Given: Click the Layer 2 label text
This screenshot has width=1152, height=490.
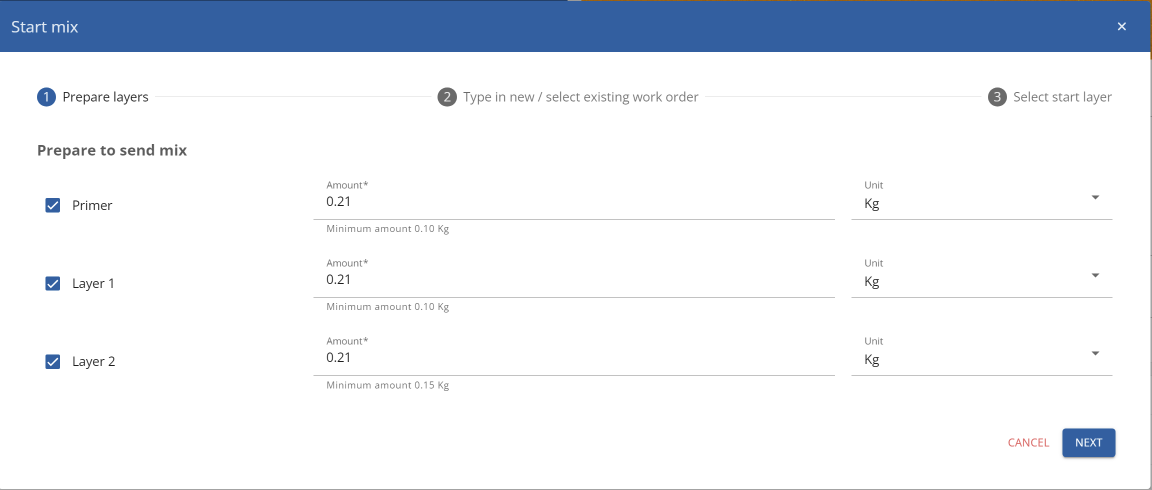Looking at the screenshot, I should tap(93, 361).
